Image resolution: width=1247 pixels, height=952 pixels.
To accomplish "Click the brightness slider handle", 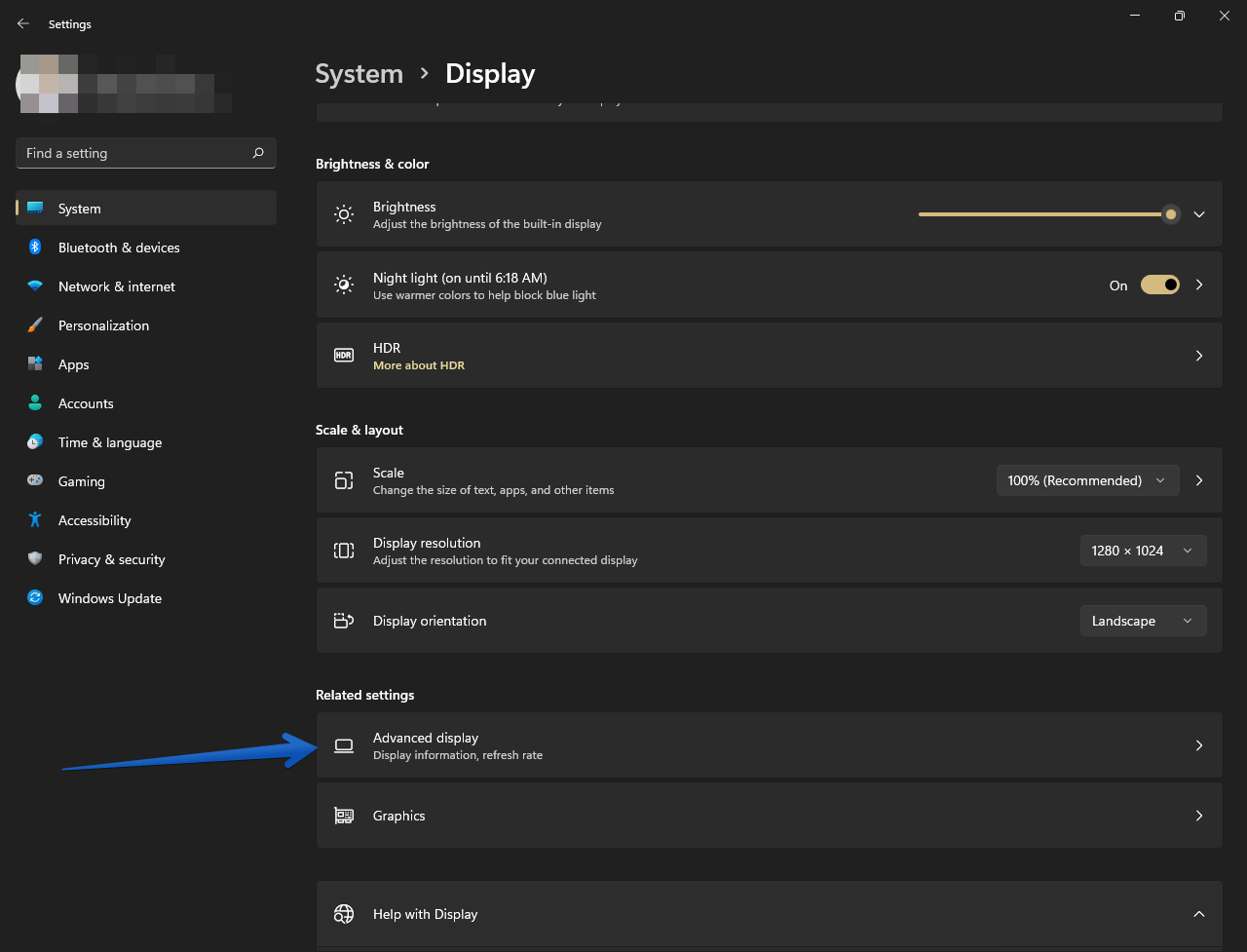I will point(1171,214).
